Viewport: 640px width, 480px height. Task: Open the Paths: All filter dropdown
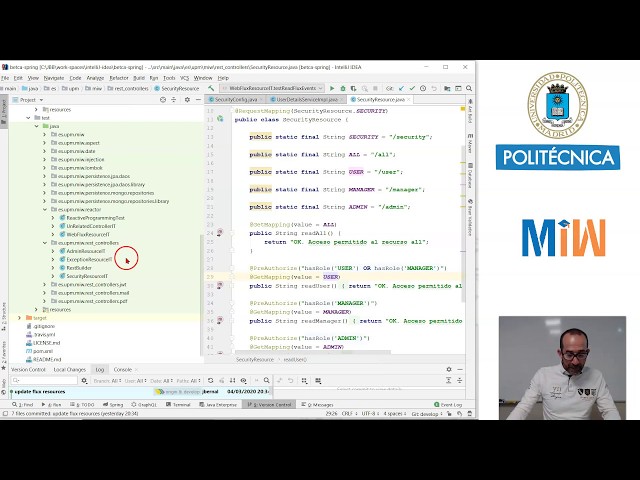click(x=189, y=381)
